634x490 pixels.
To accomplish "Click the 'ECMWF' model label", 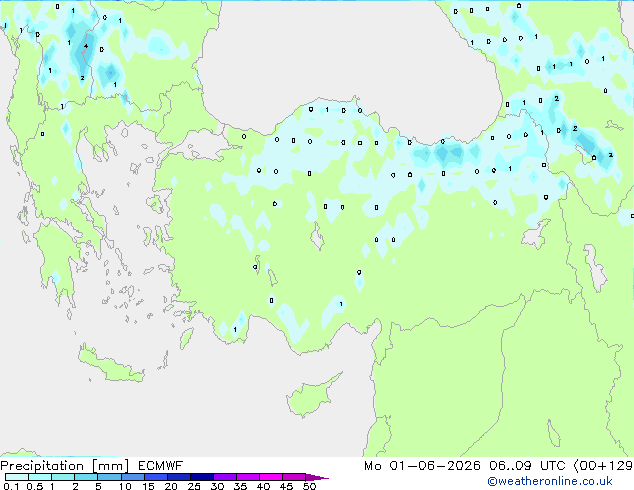I will (161, 466).
